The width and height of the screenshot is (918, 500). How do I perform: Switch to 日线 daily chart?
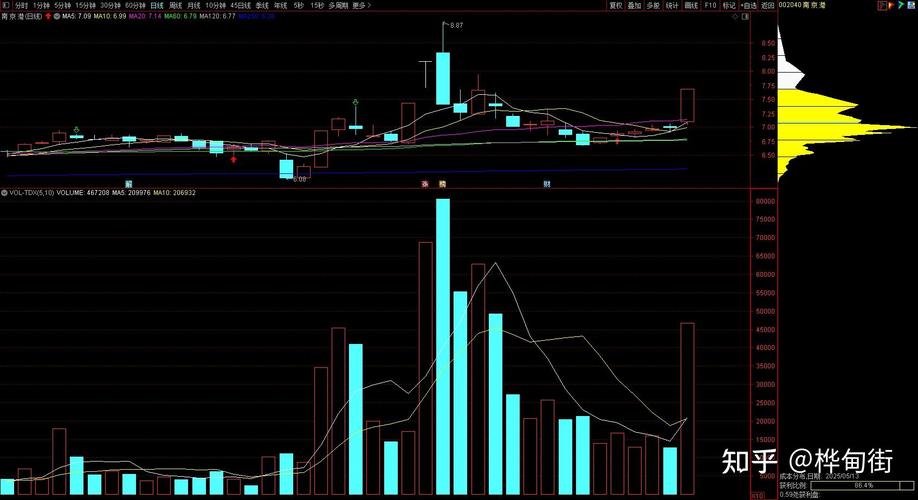pos(157,5)
